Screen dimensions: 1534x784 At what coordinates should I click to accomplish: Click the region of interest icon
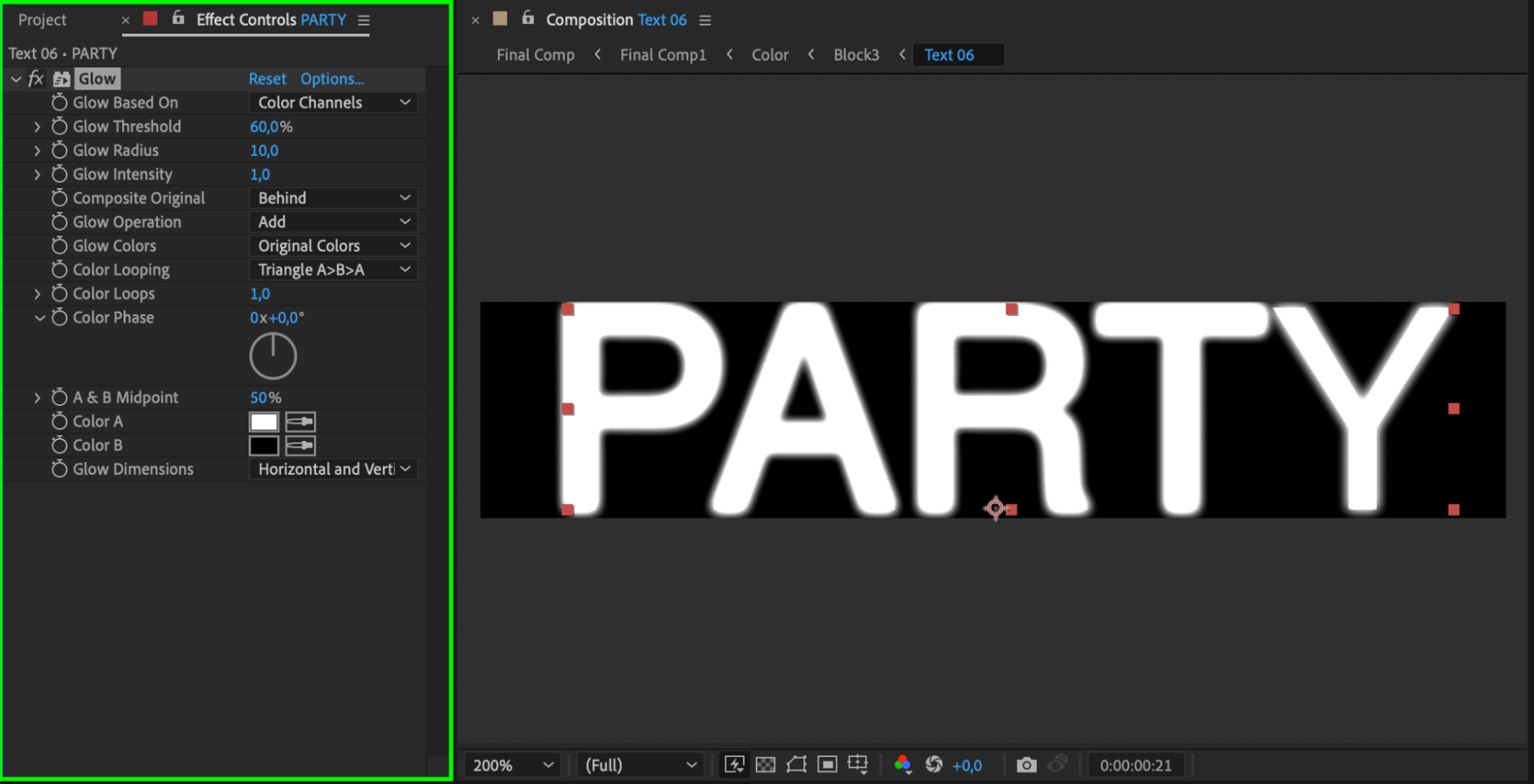tap(827, 765)
